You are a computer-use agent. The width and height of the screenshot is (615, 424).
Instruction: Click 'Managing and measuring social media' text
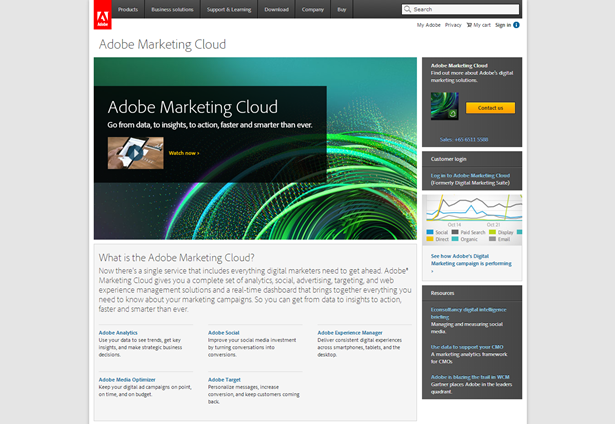coord(466,328)
